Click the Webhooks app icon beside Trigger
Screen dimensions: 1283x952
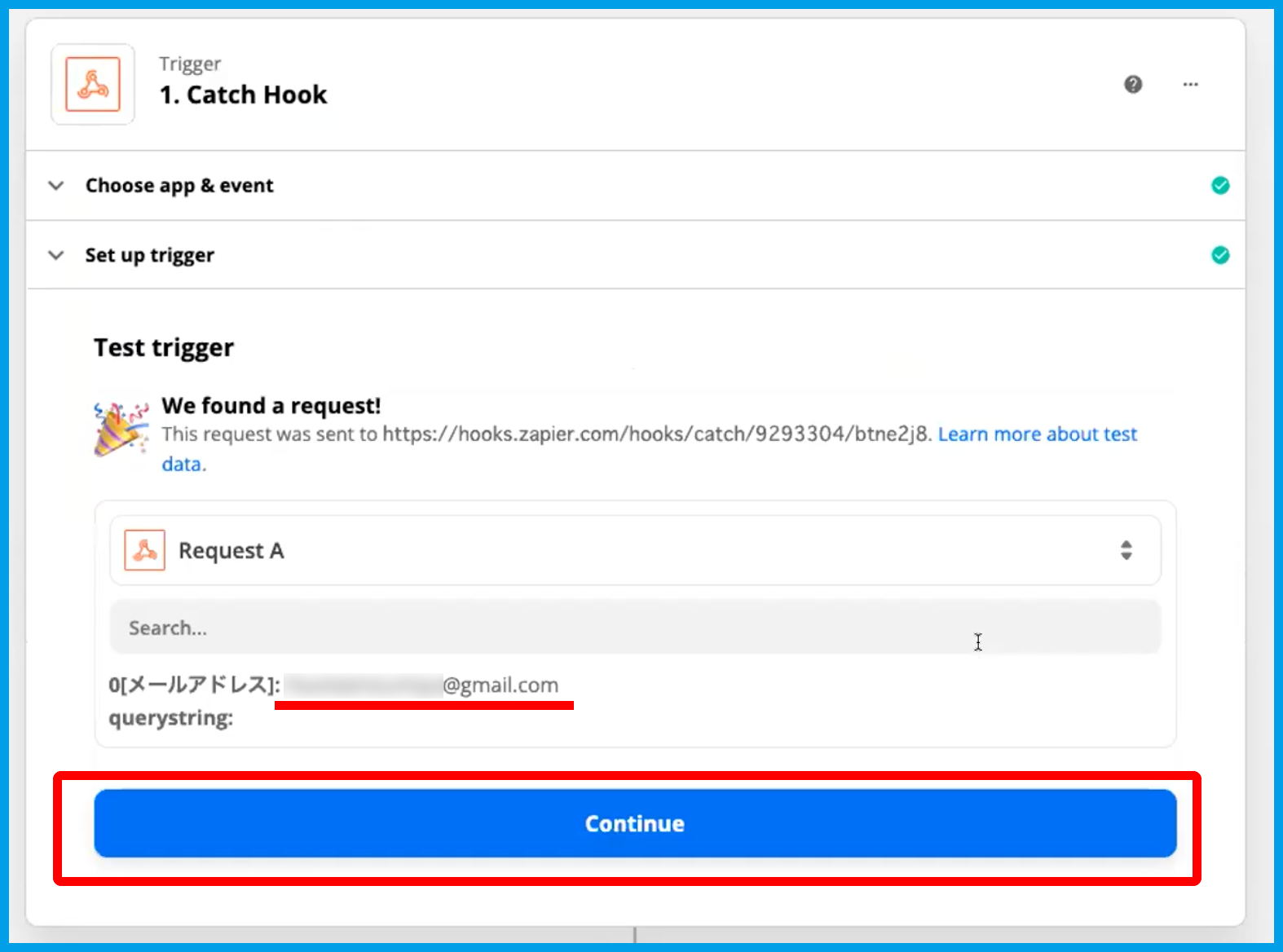pyautogui.click(x=93, y=84)
